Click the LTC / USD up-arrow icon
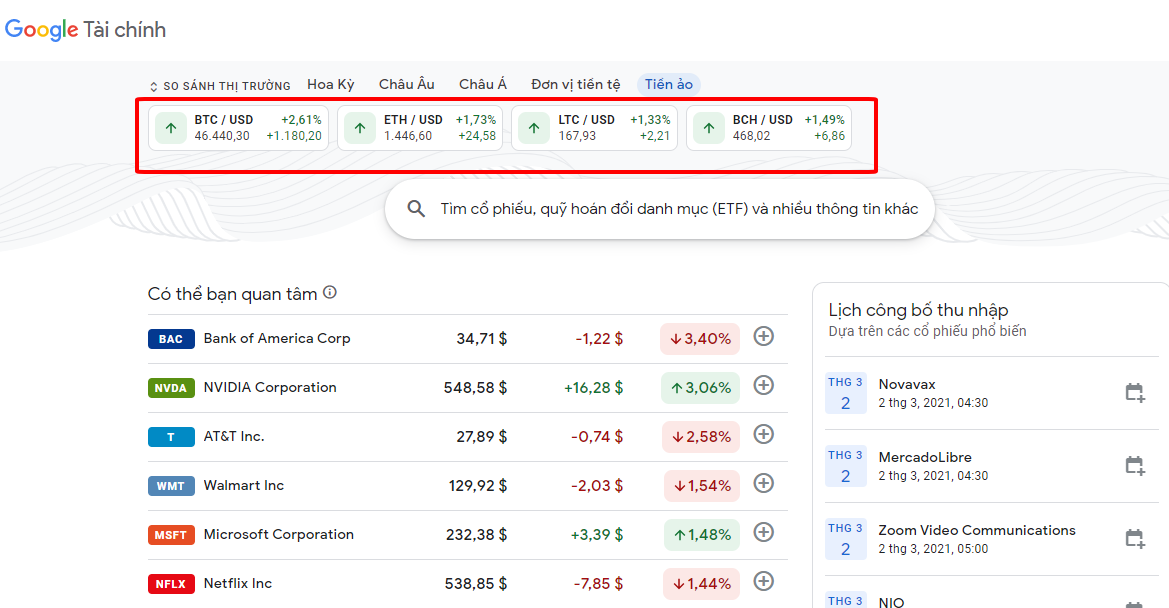The width and height of the screenshot is (1169, 608). (x=534, y=128)
